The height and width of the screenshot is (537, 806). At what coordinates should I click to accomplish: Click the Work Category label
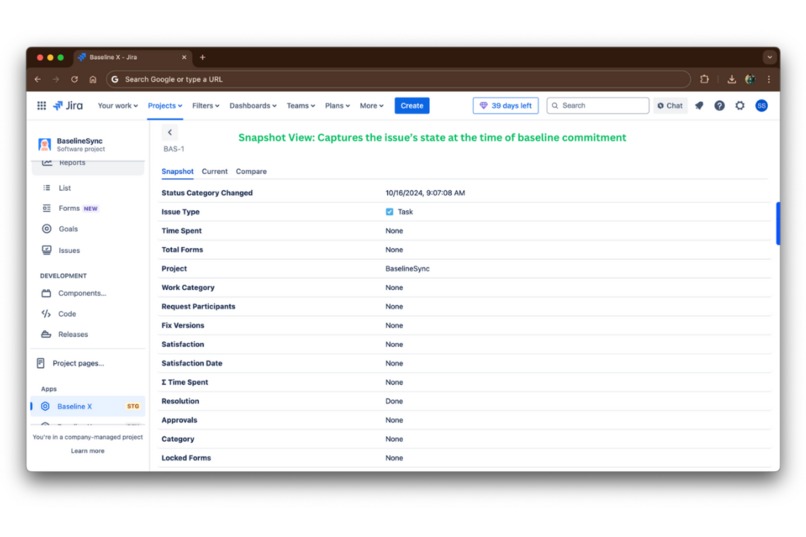(x=188, y=288)
